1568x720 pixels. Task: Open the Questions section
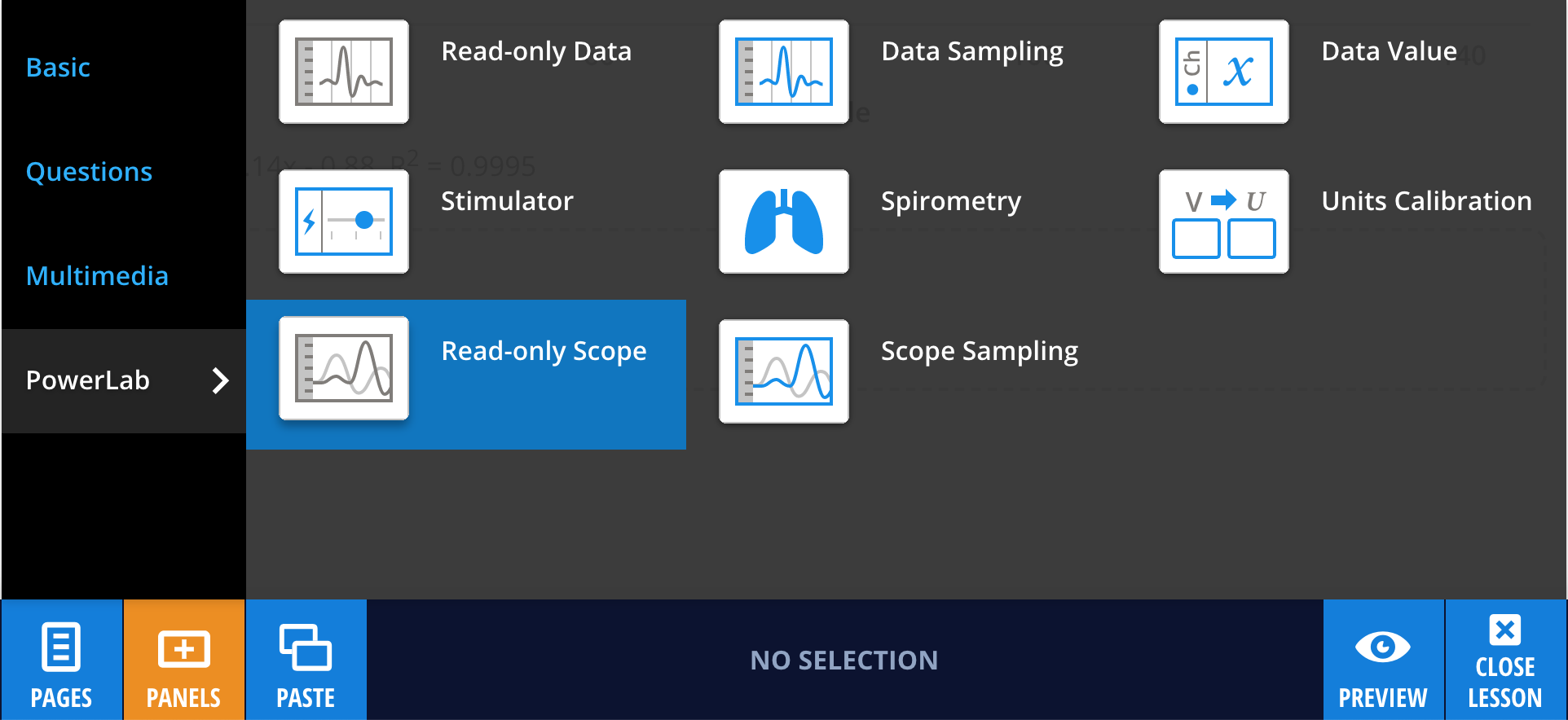point(89,172)
